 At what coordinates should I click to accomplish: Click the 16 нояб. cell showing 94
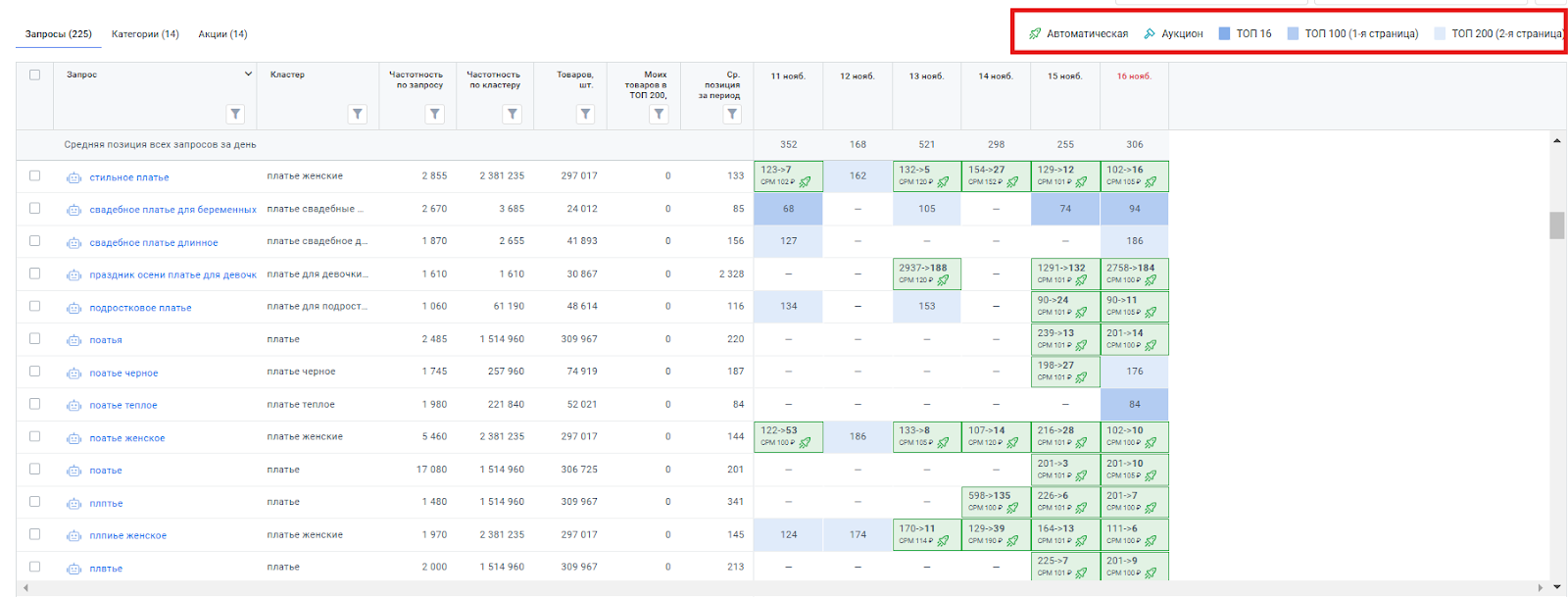(1135, 209)
